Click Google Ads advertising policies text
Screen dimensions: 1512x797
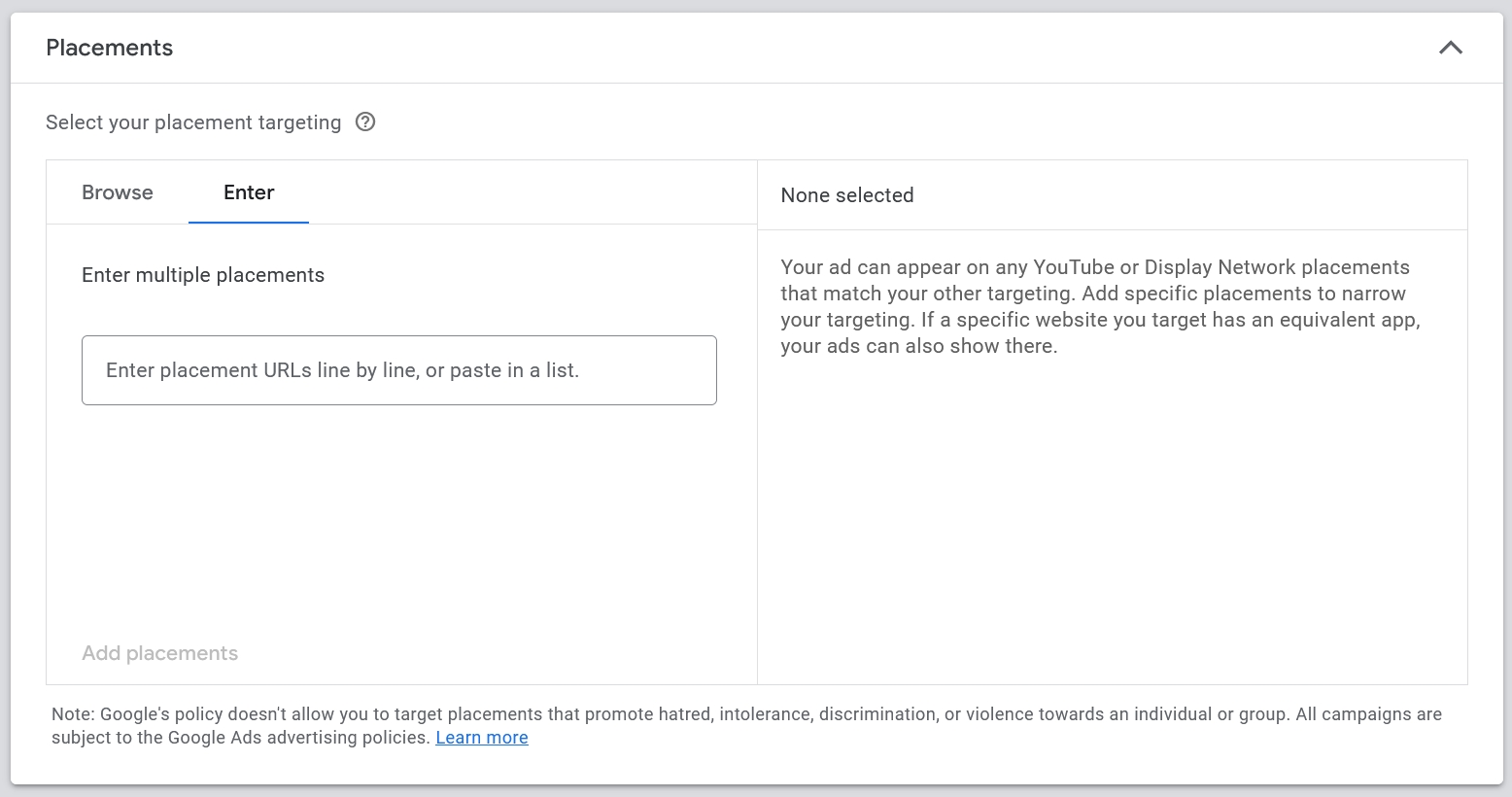[x=298, y=738]
